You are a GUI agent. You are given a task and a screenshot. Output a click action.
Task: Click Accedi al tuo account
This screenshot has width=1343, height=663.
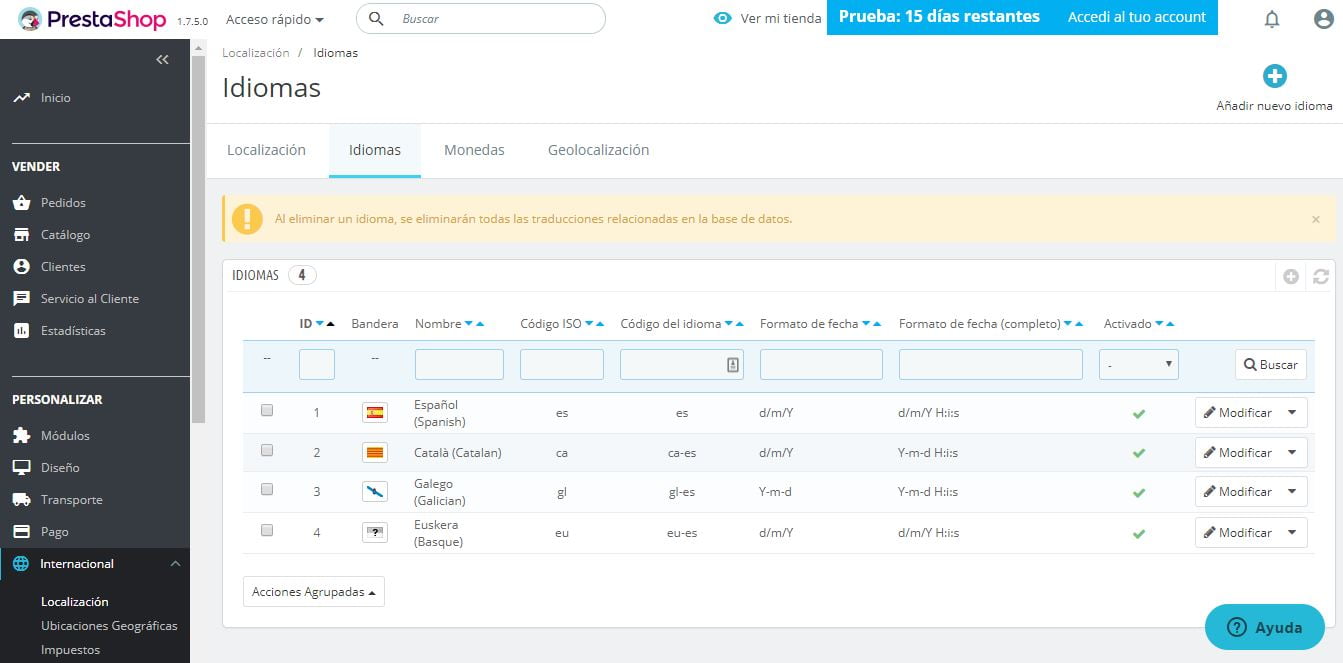(x=1136, y=18)
